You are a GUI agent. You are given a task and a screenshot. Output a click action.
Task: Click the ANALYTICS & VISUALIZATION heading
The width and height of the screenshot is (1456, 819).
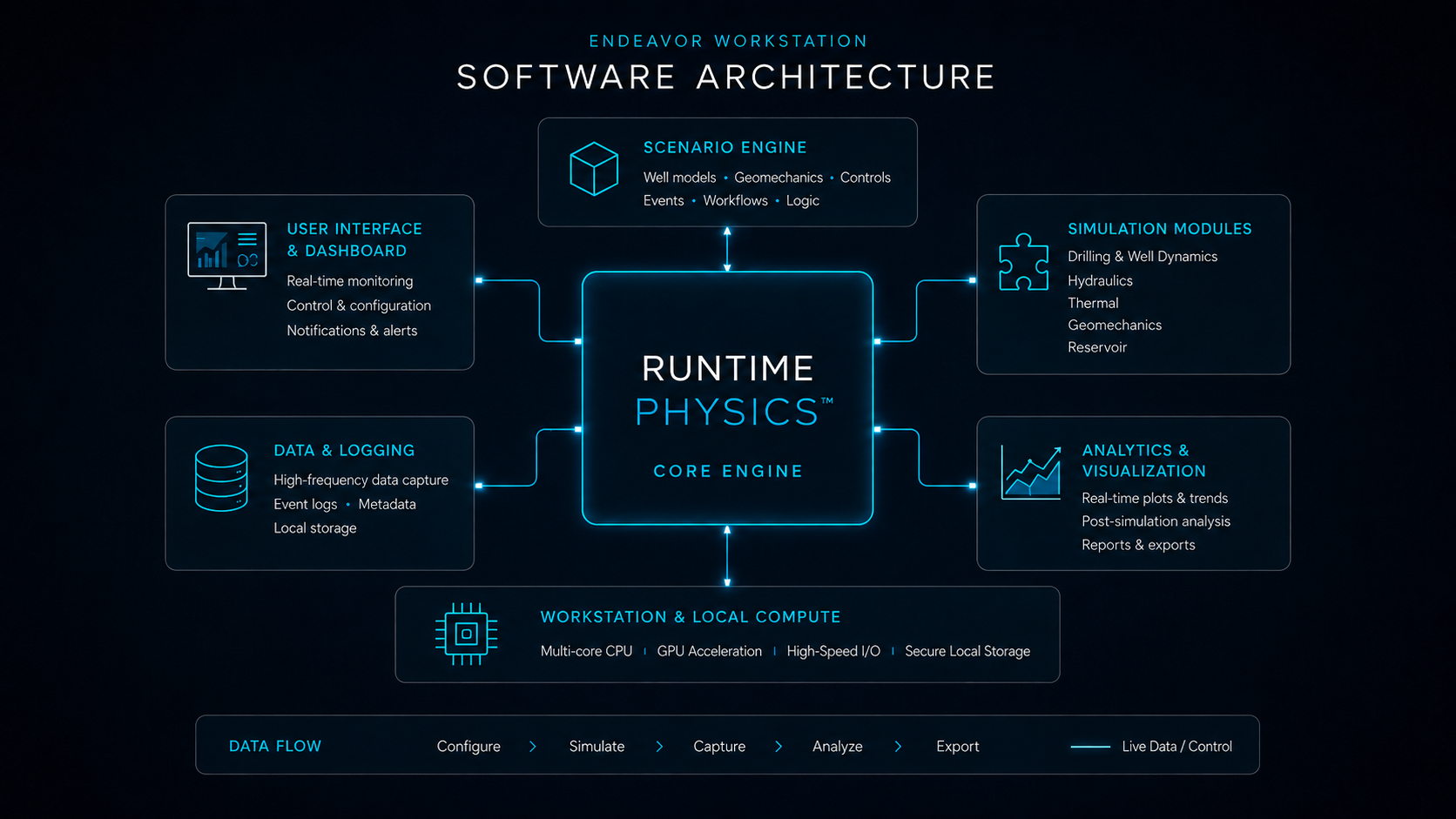[1144, 460]
